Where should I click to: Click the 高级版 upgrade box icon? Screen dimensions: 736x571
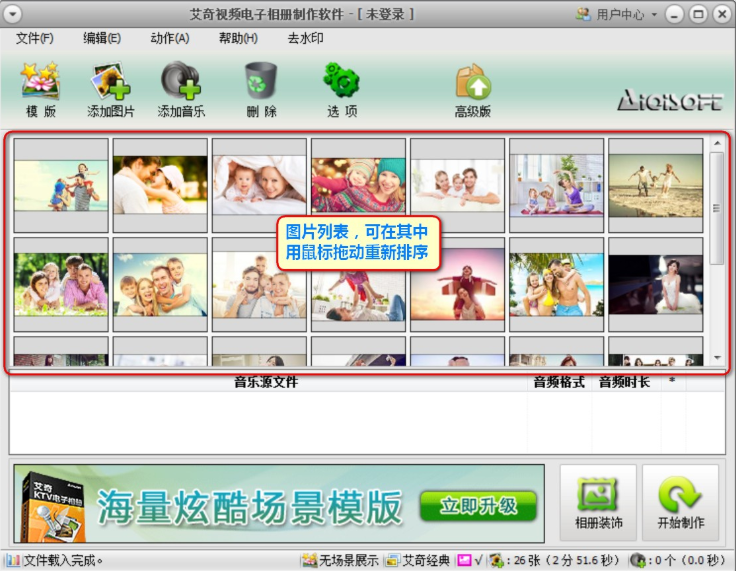point(473,81)
